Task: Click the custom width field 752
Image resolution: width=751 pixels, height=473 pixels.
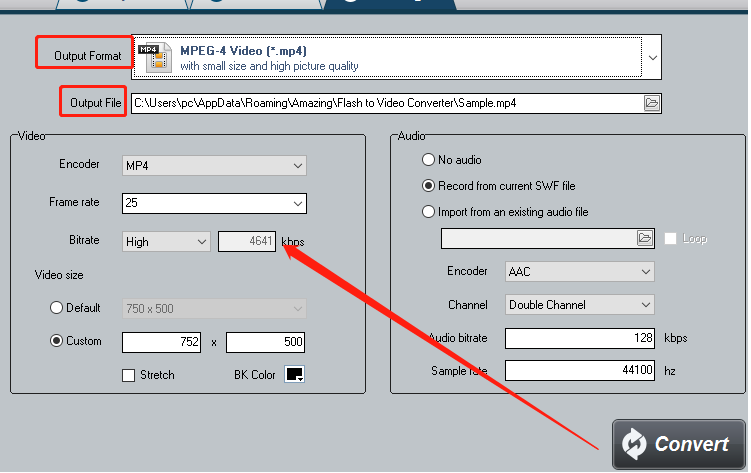Action: pyautogui.click(x=161, y=342)
